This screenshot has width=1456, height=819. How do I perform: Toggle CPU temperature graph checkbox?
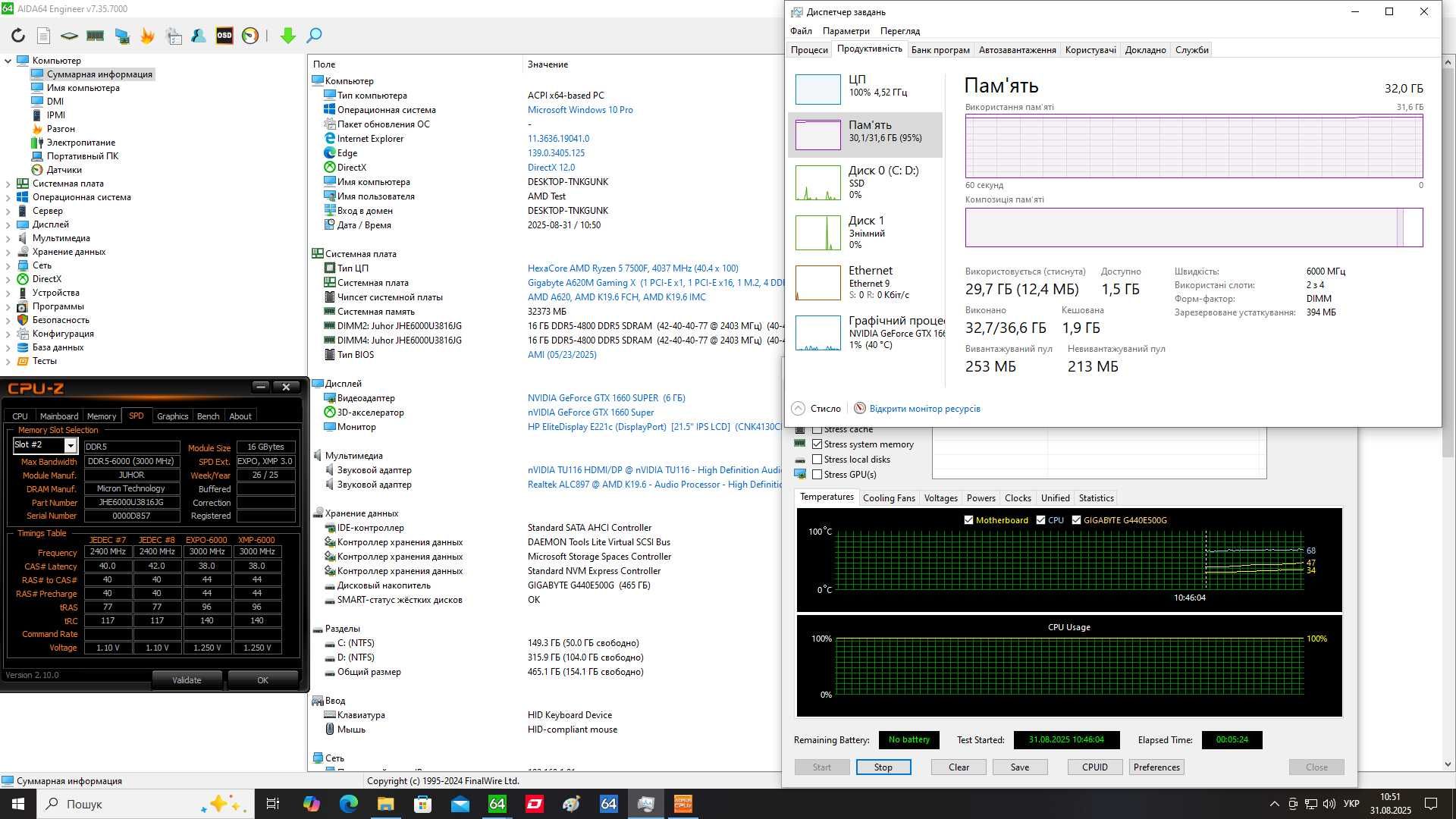click(1040, 520)
